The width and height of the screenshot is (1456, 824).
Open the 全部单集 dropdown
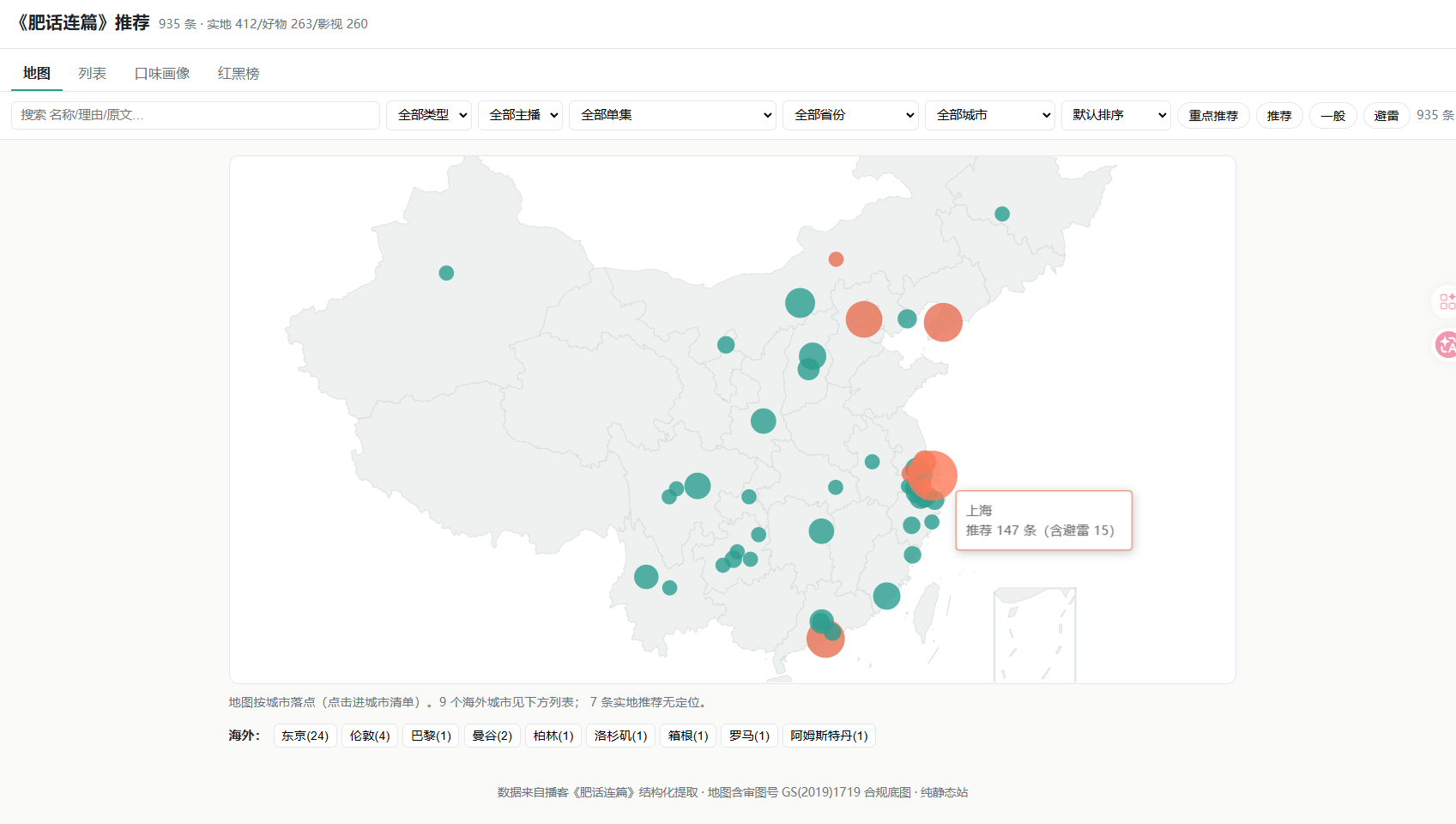coord(673,115)
